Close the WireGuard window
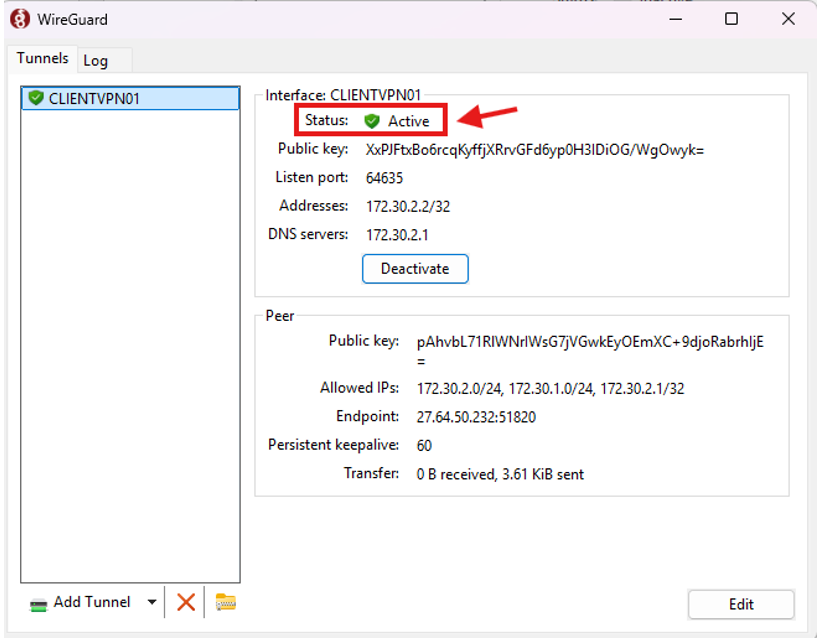The image size is (823, 642). 788,19
